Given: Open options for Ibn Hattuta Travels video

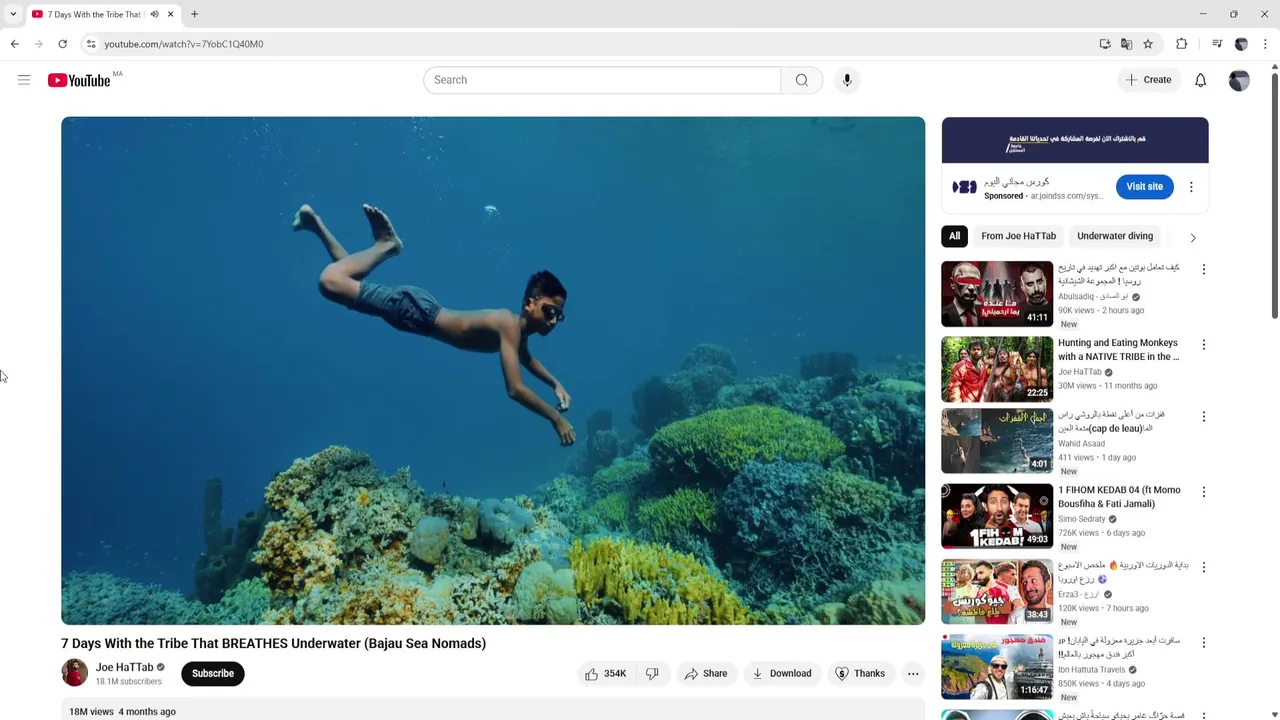Looking at the screenshot, I should [1204, 643].
